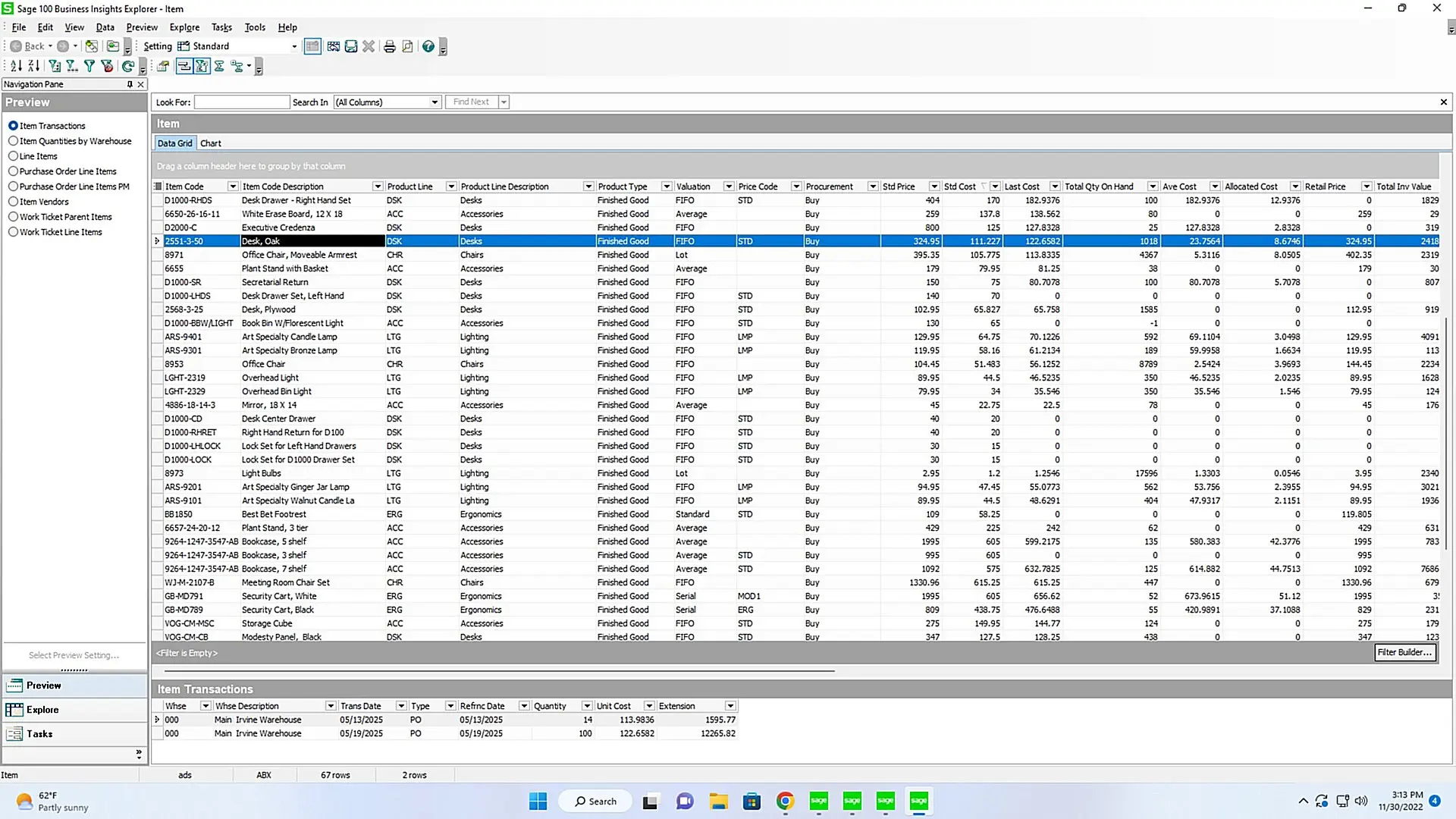Open the Explore navigation section
Image resolution: width=1456 pixels, height=819 pixels.
pos(74,710)
